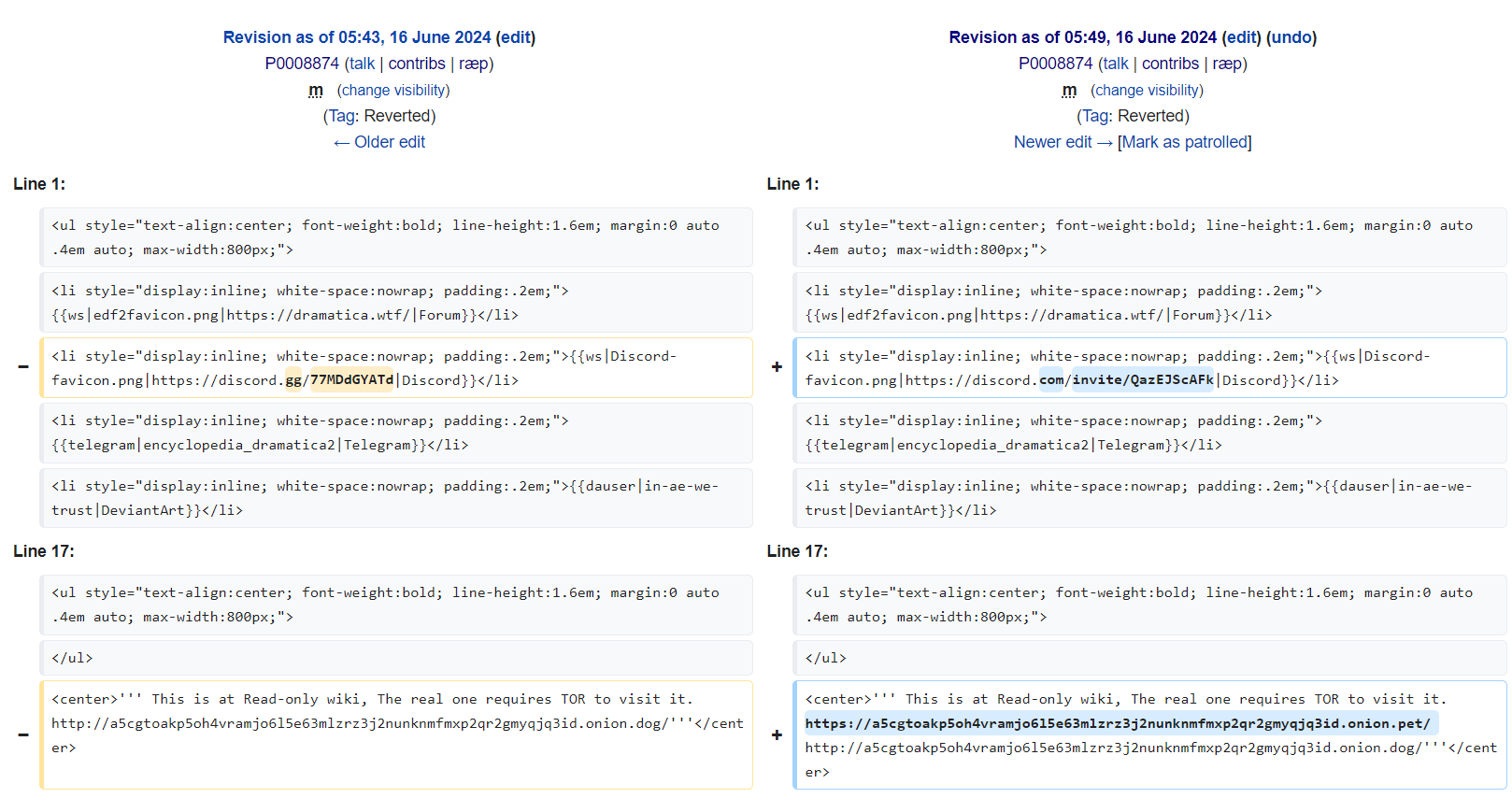
Task: View contribs under the 05:49 revision
Action: click(x=1170, y=64)
